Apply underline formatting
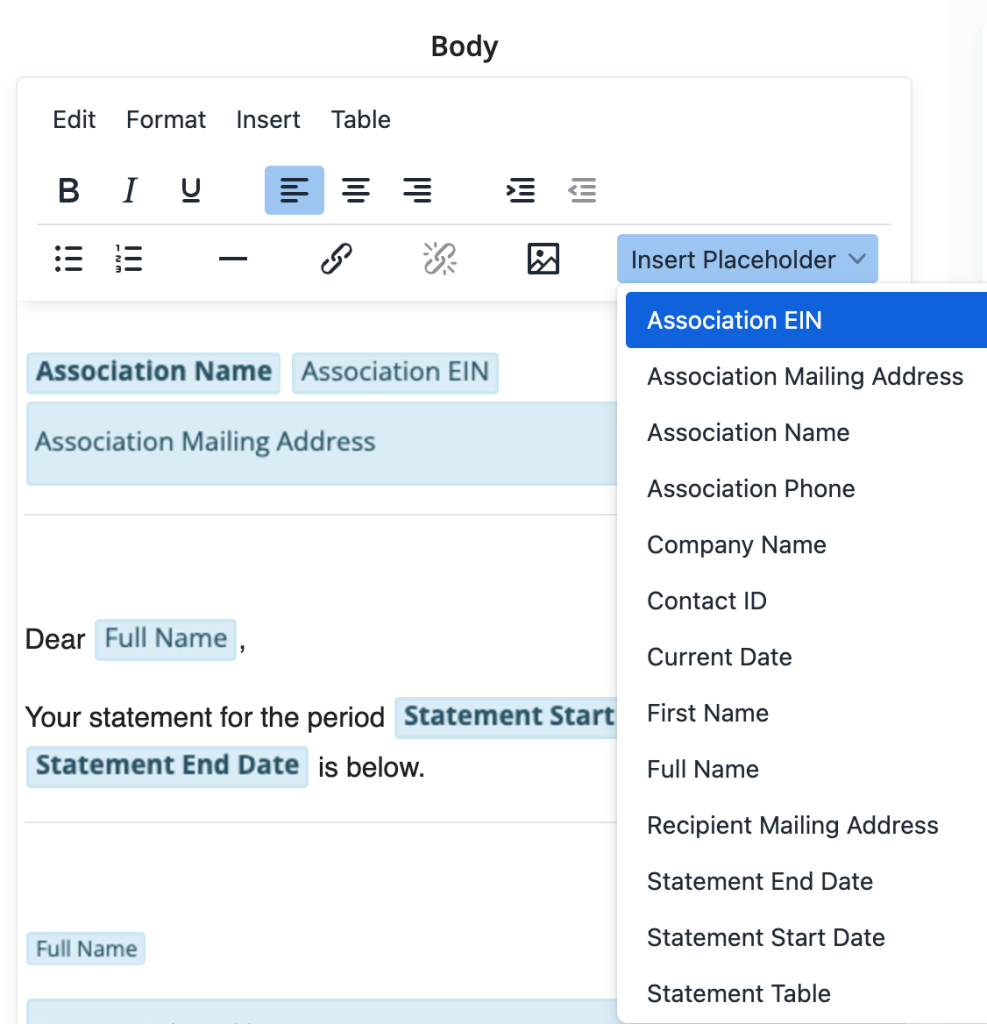Image resolution: width=987 pixels, height=1024 pixels. point(190,190)
